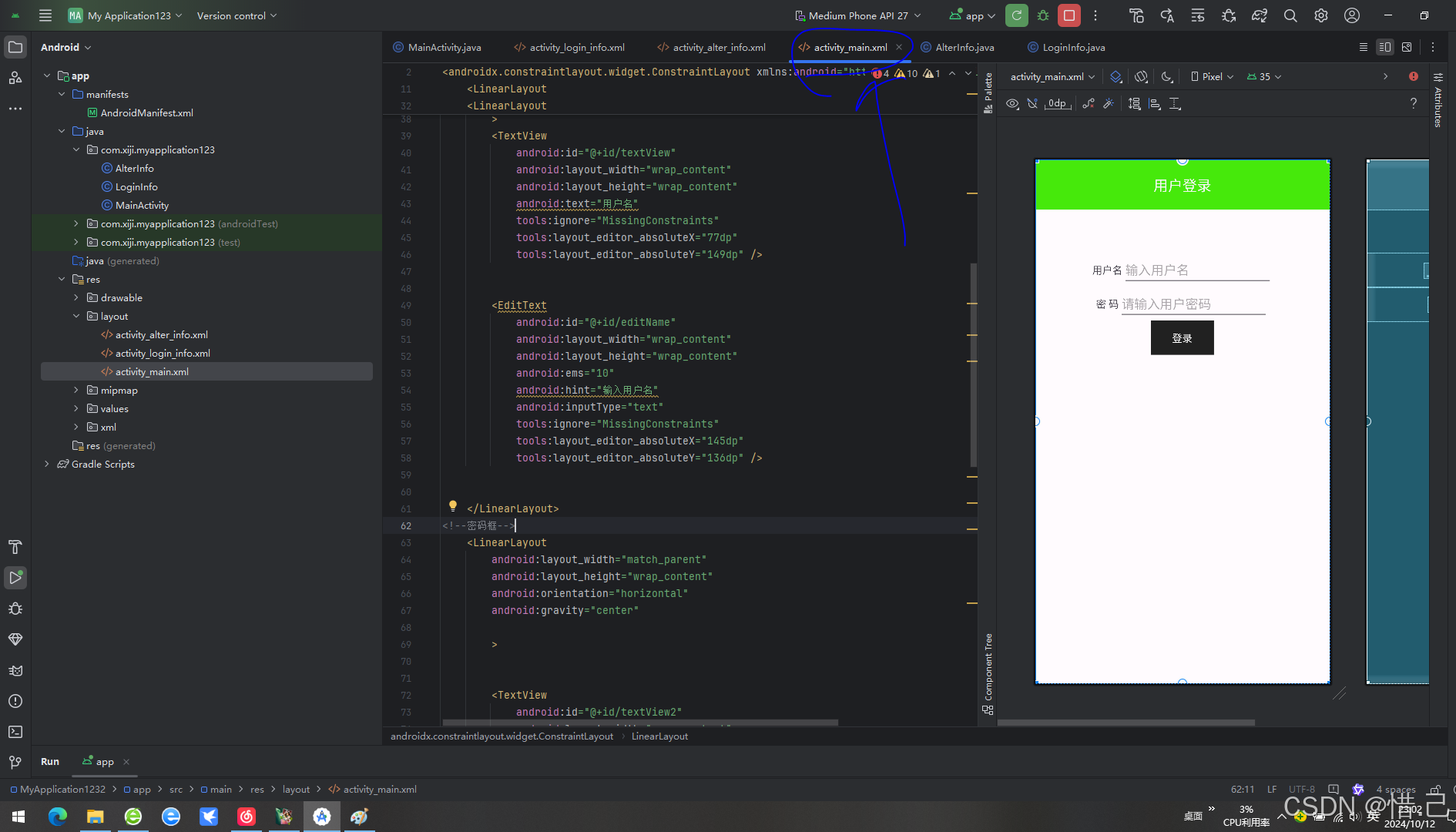Switch to the activity_alter_info.xml tab
This screenshot has height=832, width=1456.
[x=712, y=47]
